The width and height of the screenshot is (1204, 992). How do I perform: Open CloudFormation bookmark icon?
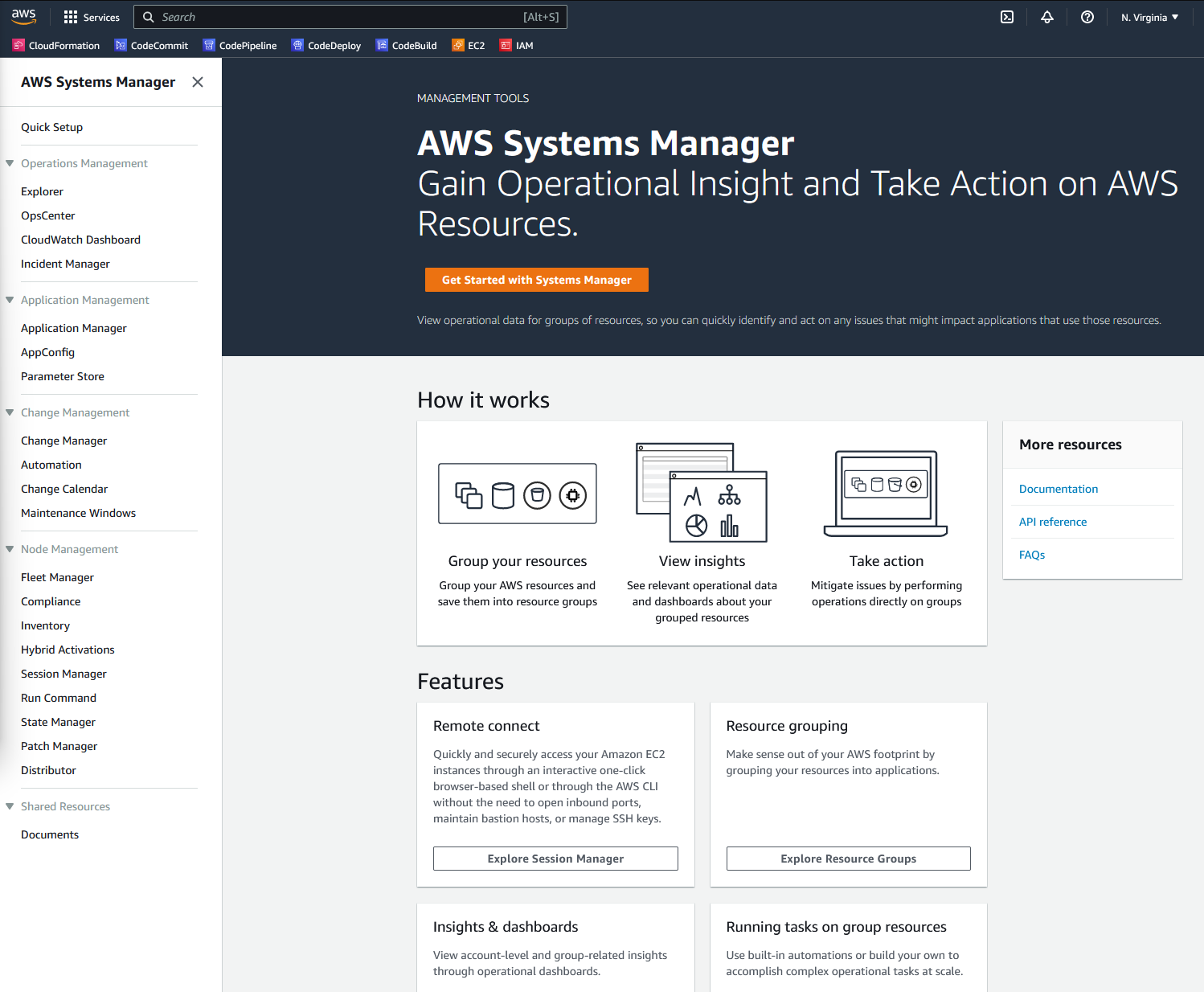coord(18,45)
